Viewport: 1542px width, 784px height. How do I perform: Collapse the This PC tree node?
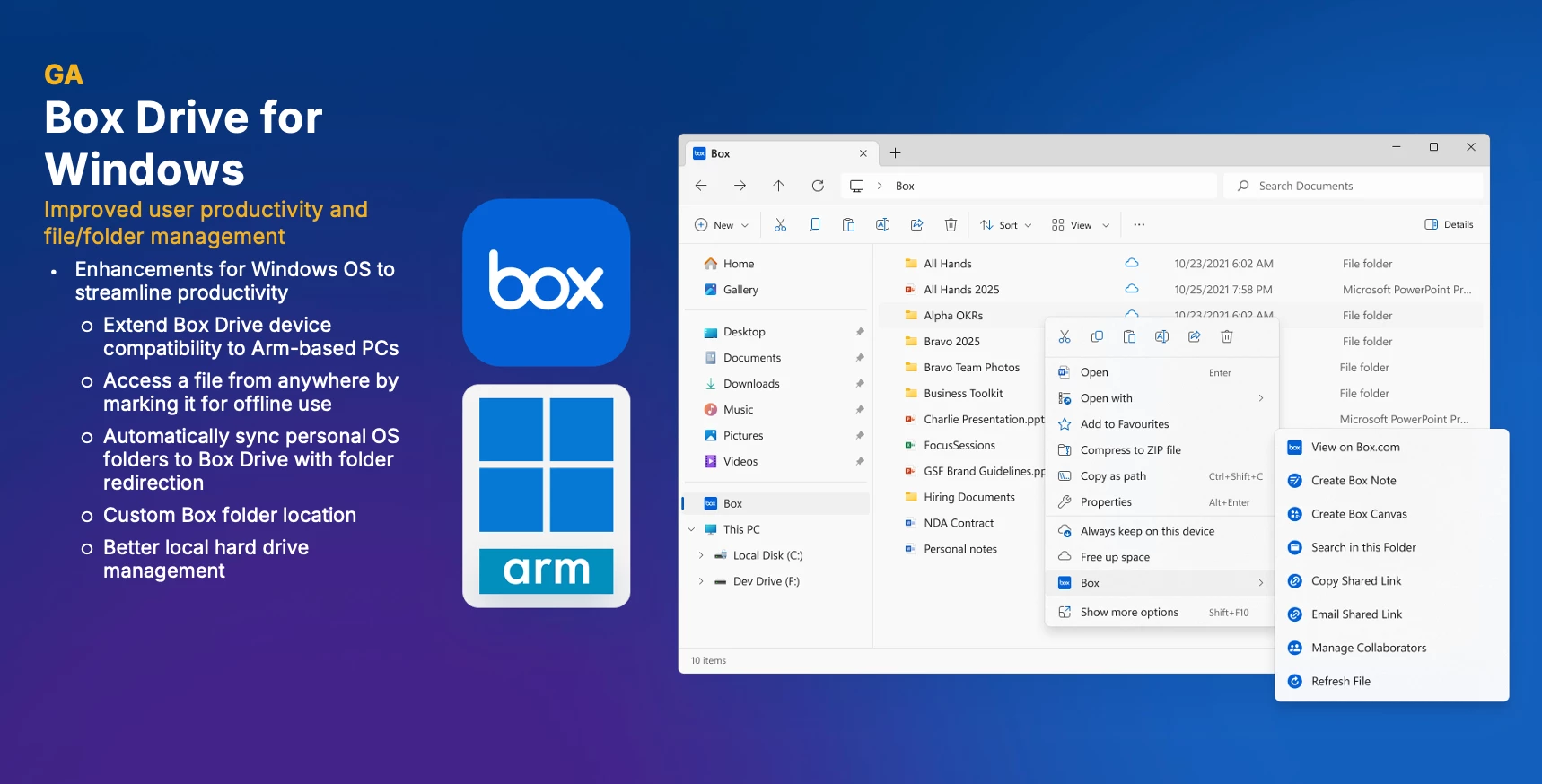691,529
